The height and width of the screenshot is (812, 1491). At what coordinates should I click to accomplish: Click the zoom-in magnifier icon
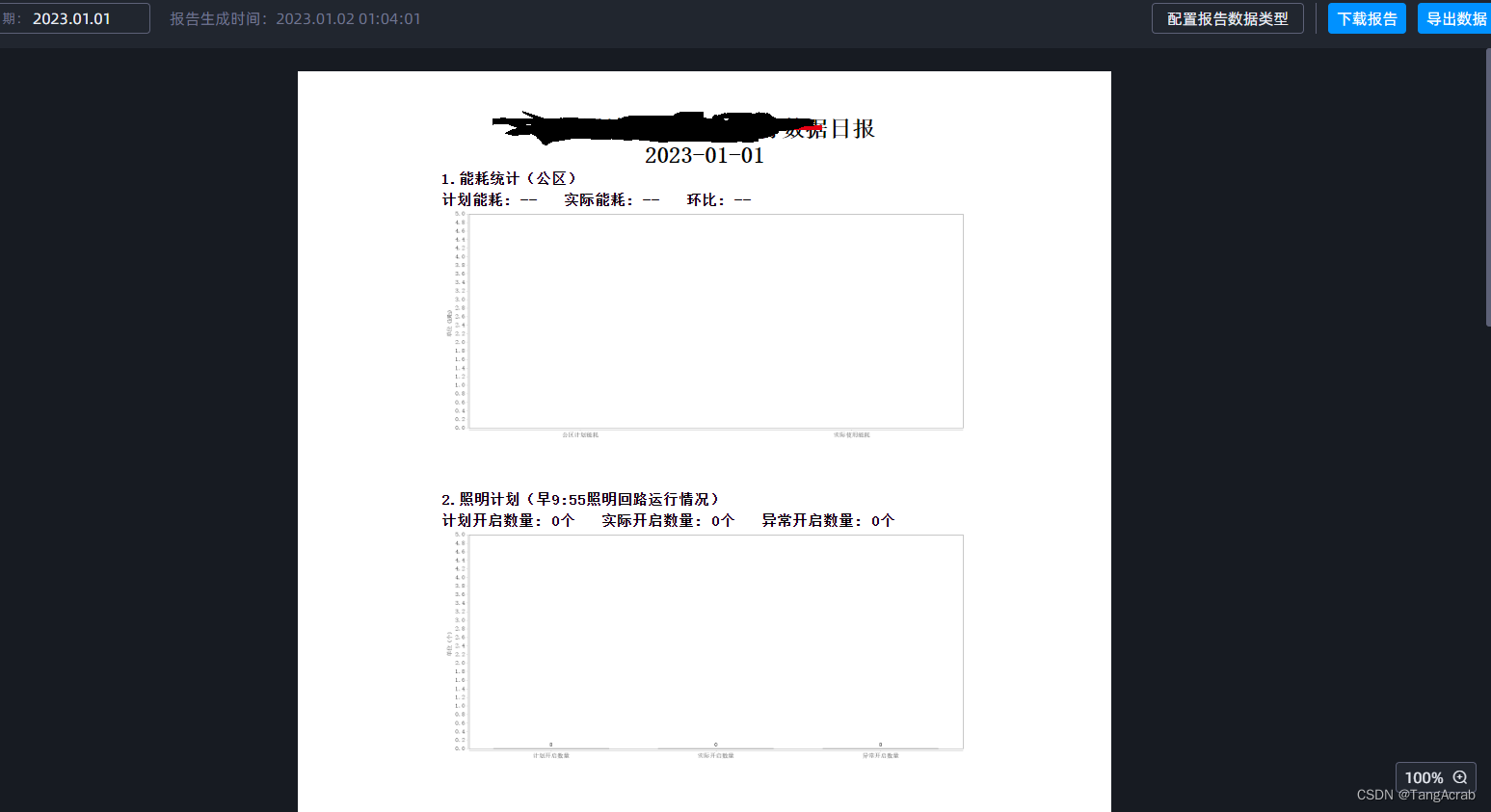tap(1460, 777)
